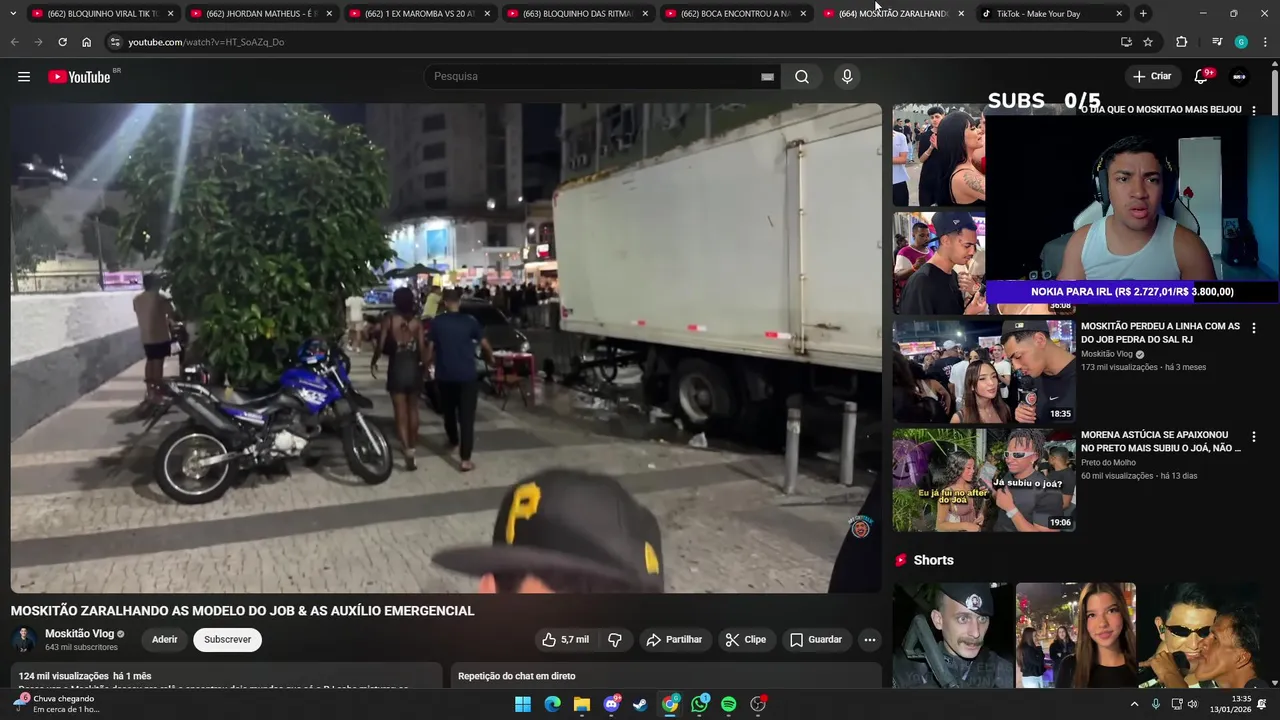
Task: Open options for 'MORENA ASTÚCIA' video
Action: [x=1254, y=437]
